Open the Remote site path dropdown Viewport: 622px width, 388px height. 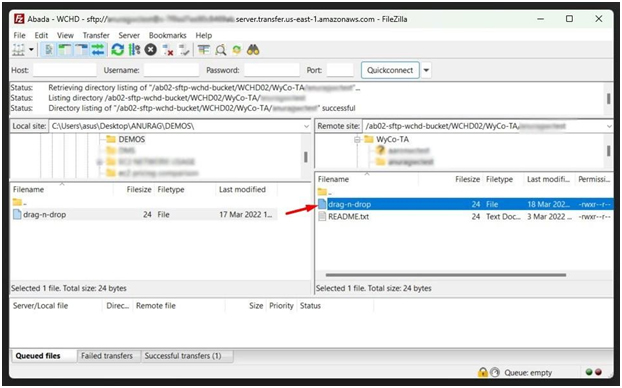click(609, 126)
